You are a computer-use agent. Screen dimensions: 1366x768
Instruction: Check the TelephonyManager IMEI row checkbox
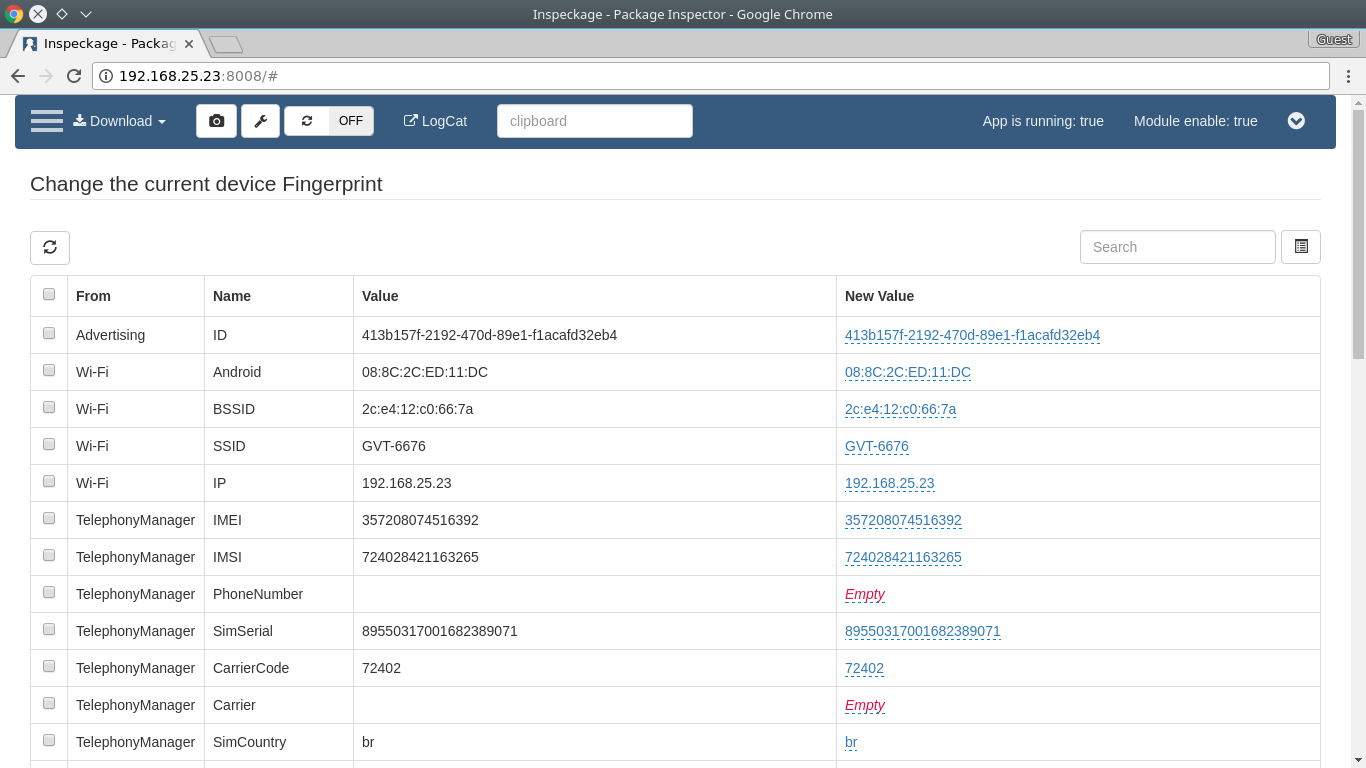(x=49, y=519)
